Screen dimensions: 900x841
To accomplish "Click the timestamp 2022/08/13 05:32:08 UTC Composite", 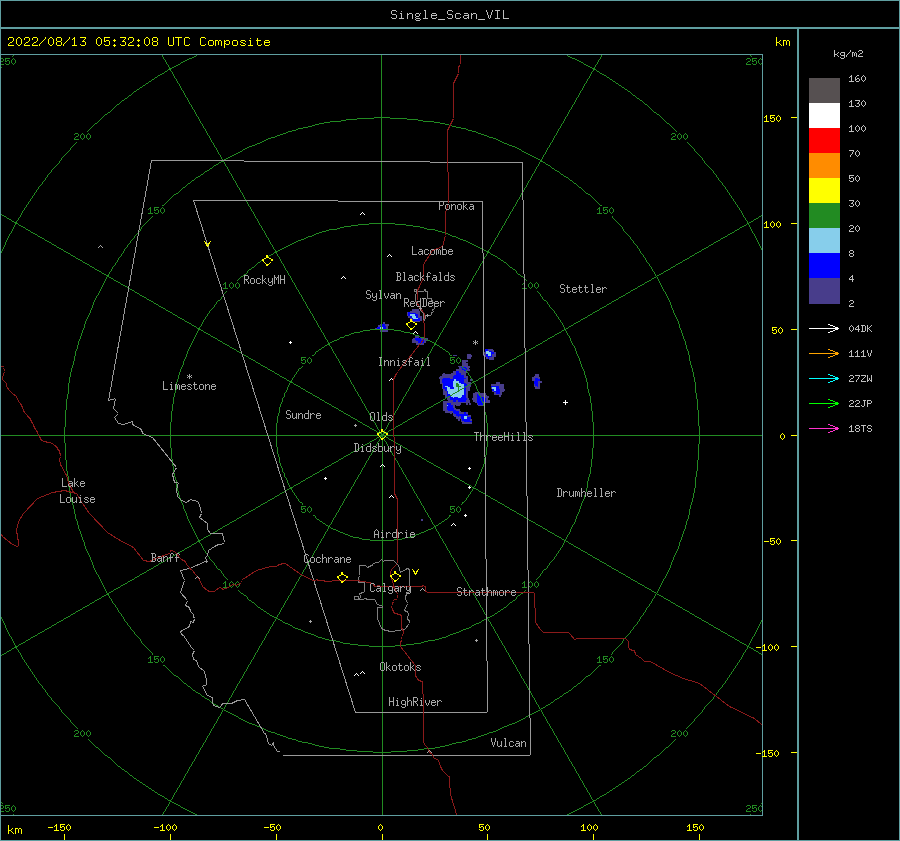I will pos(138,42).
